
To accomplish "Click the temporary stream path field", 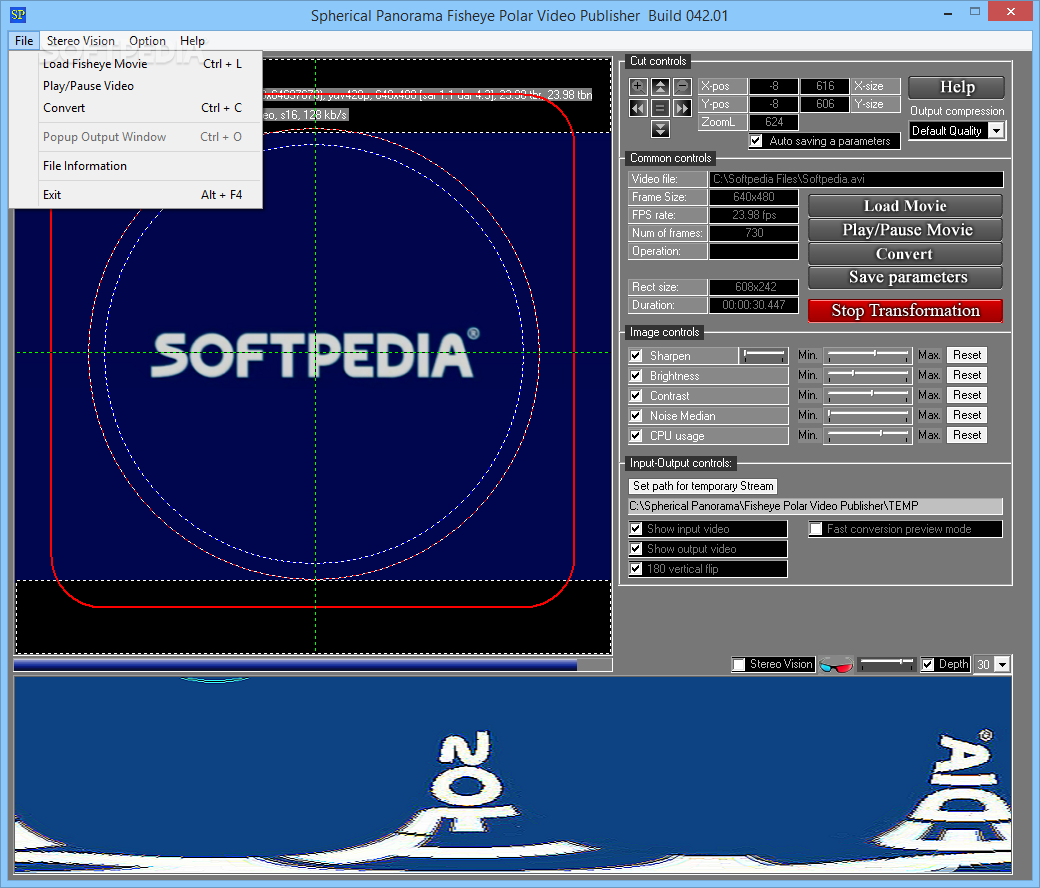I will 815,506.
